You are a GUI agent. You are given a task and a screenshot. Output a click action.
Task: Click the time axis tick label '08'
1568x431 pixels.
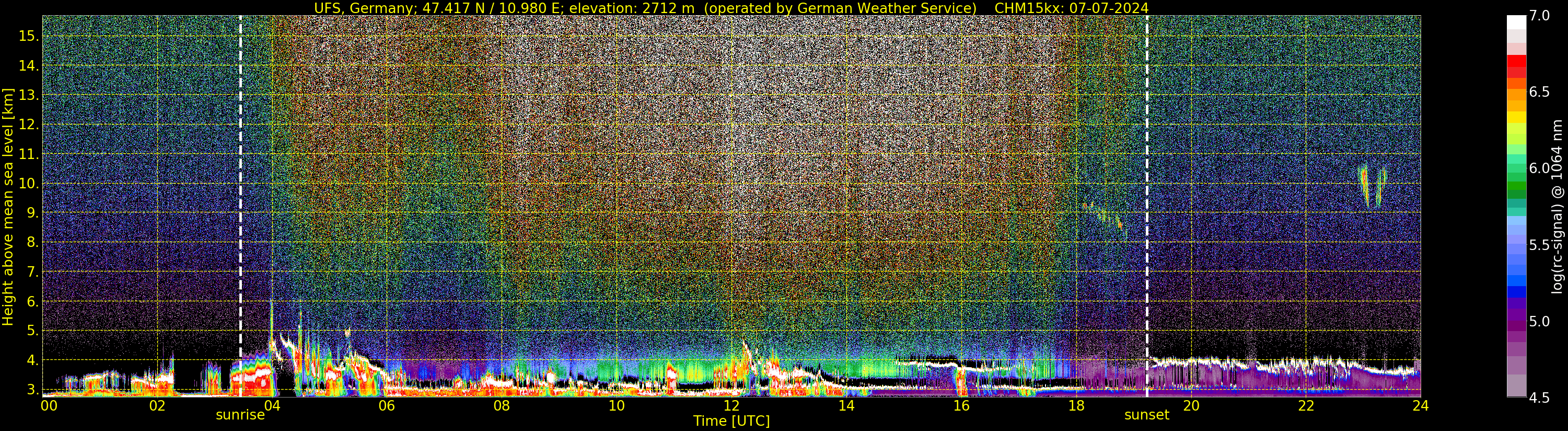click(x=501, y=405)
